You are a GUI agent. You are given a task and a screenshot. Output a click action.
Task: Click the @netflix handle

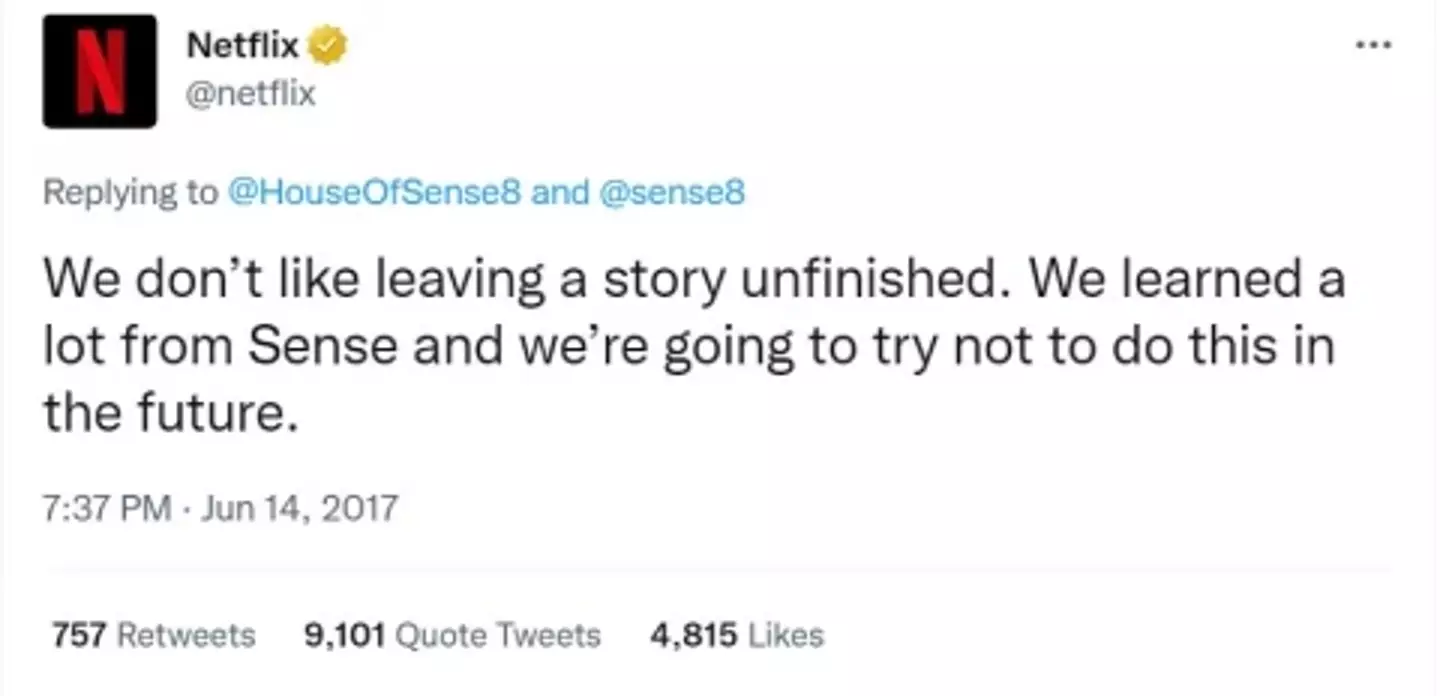click(251, 94)
